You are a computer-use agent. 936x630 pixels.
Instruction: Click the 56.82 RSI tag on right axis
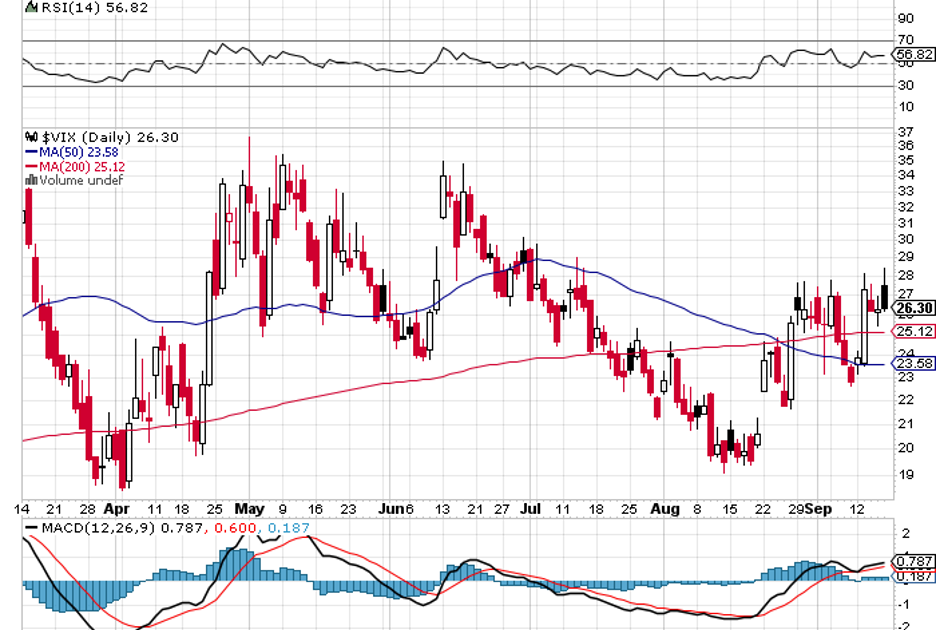pos(912,54)
